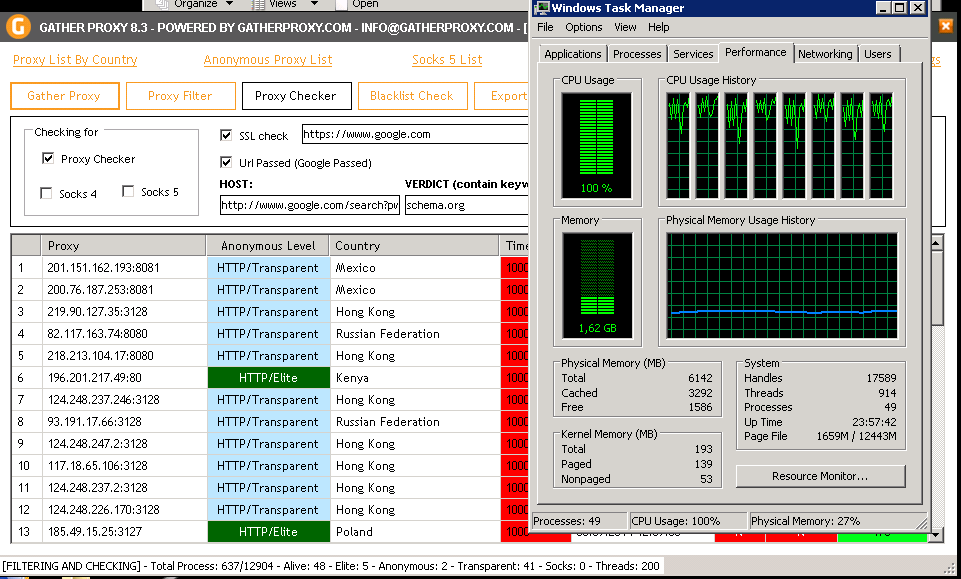Select proxy 185.49.15.25:3127
The width and height of the screenshot is (961, 579).
click(94, 532)
